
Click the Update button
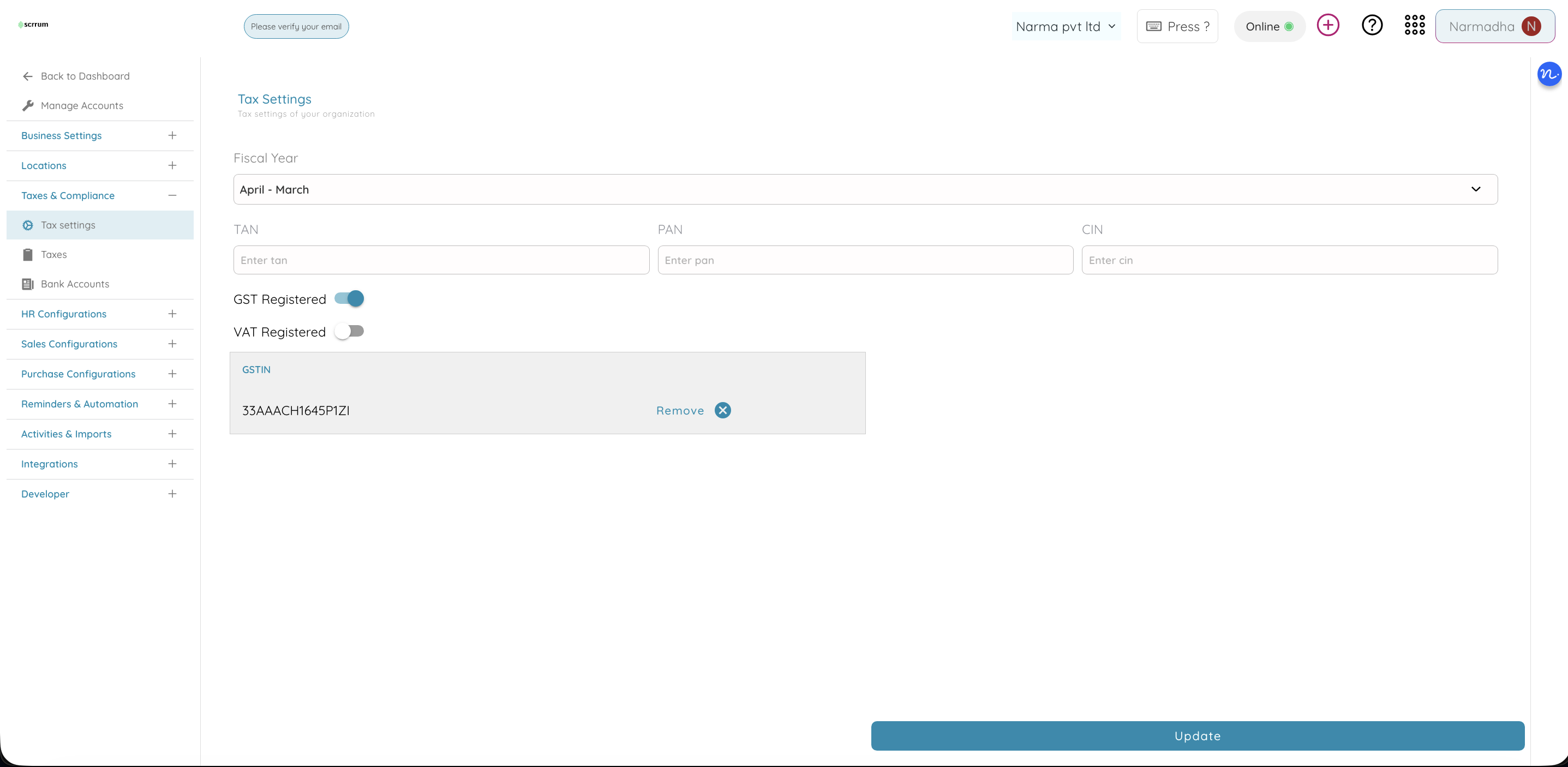click(x=1196, y=735)
